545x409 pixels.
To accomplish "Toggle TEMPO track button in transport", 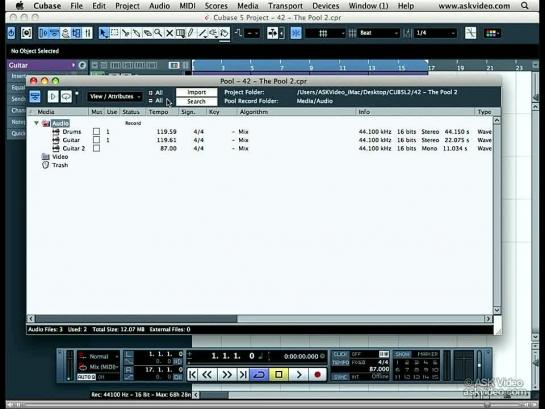I will pyautogui.click(x=340, y=362).
